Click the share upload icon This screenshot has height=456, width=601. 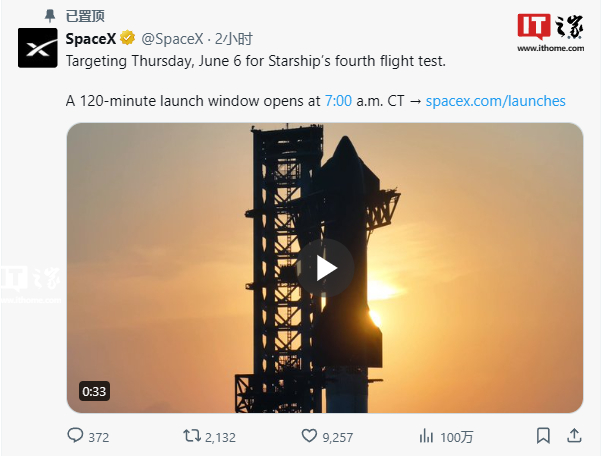click(x=575, y=436)
